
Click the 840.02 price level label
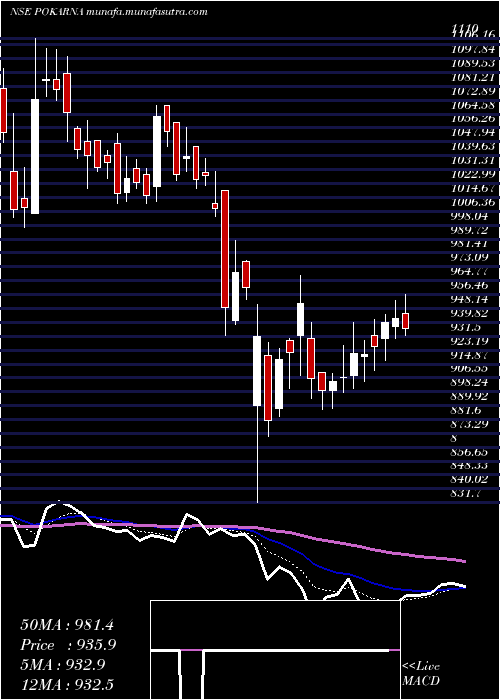(x=471, y=479)
